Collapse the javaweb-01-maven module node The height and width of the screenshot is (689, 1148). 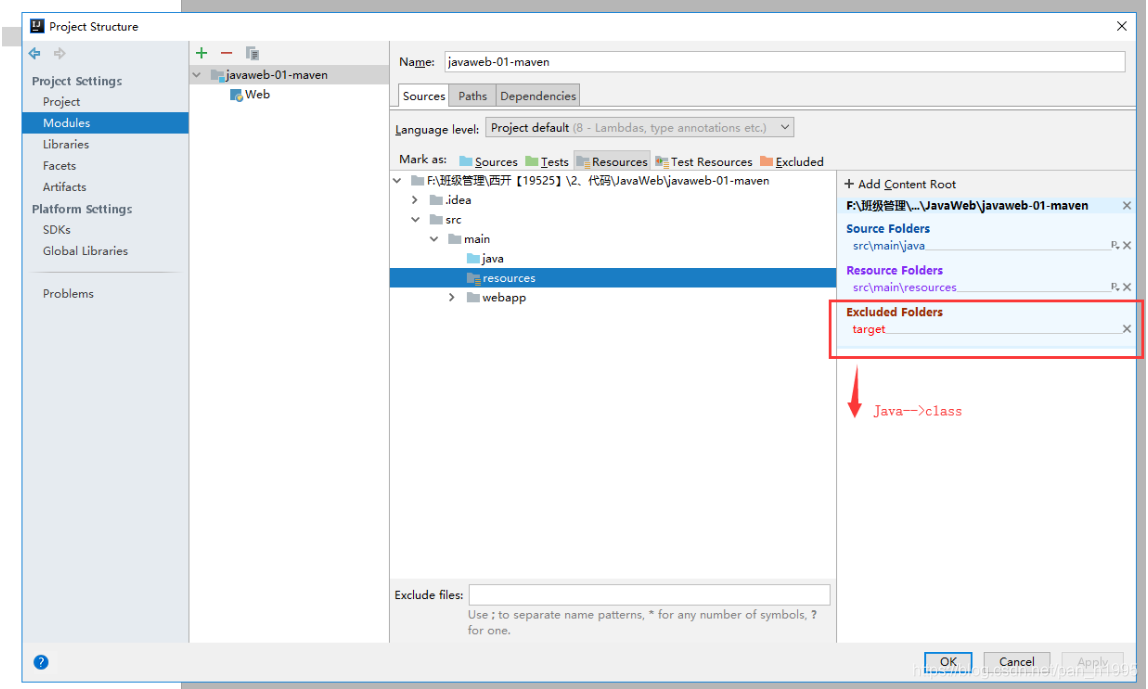tap(196, 75)
